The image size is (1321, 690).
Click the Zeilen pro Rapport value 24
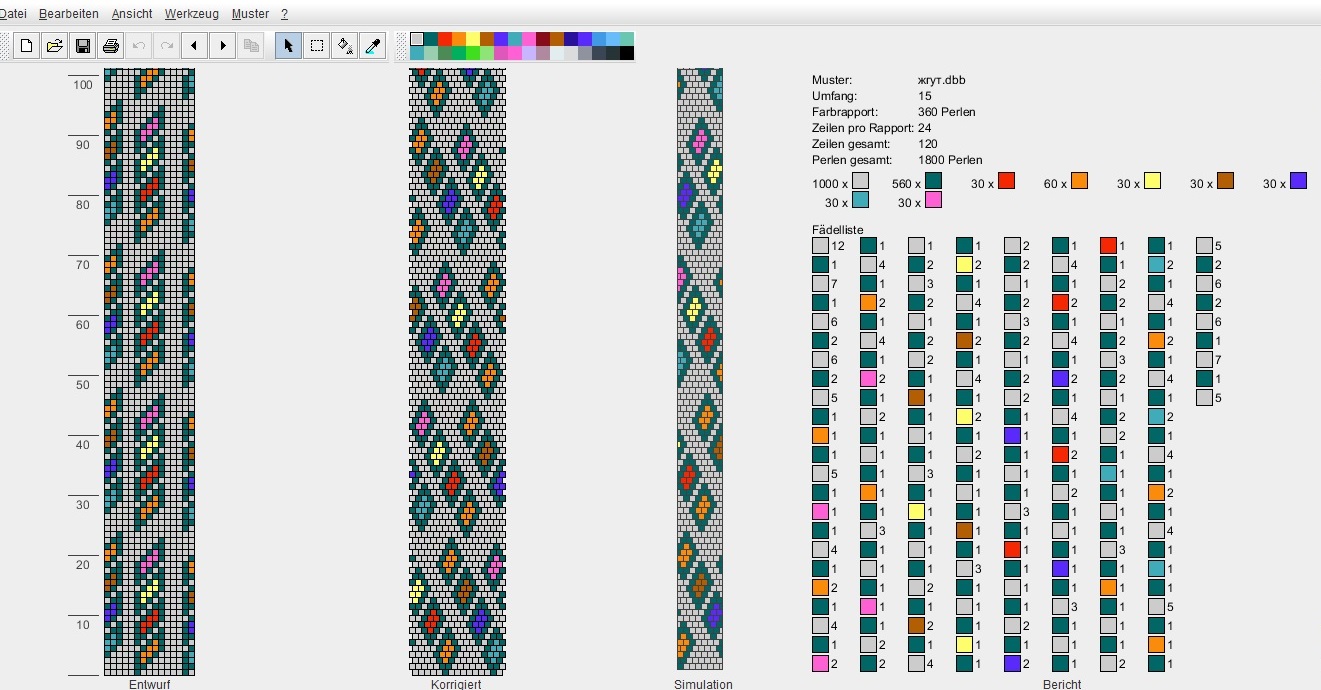tap(924, 128)
